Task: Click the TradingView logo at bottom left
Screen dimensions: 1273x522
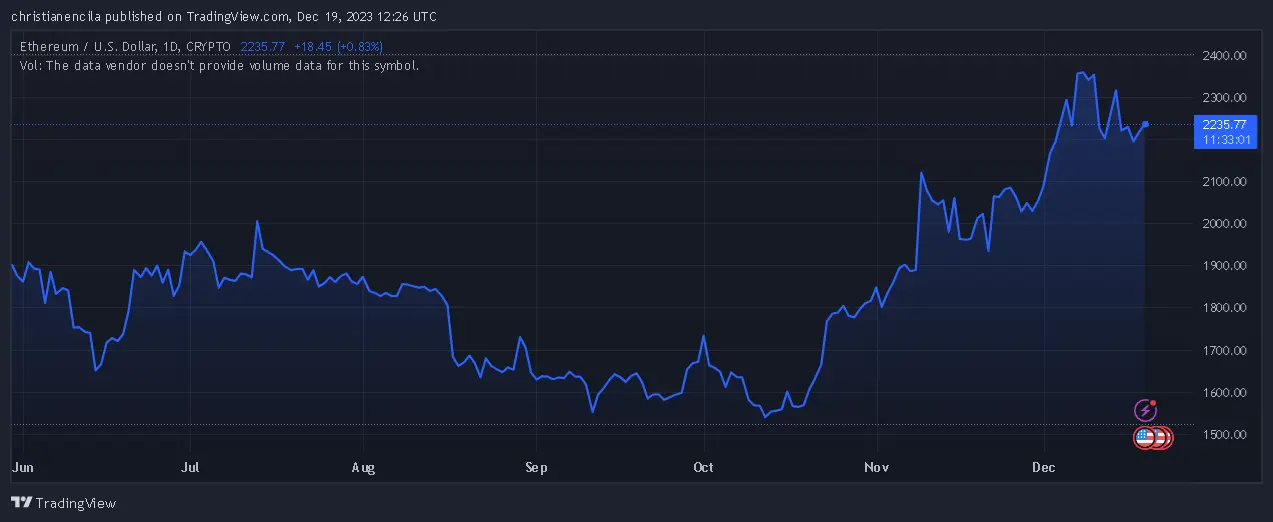Action: tap(64, 503)
